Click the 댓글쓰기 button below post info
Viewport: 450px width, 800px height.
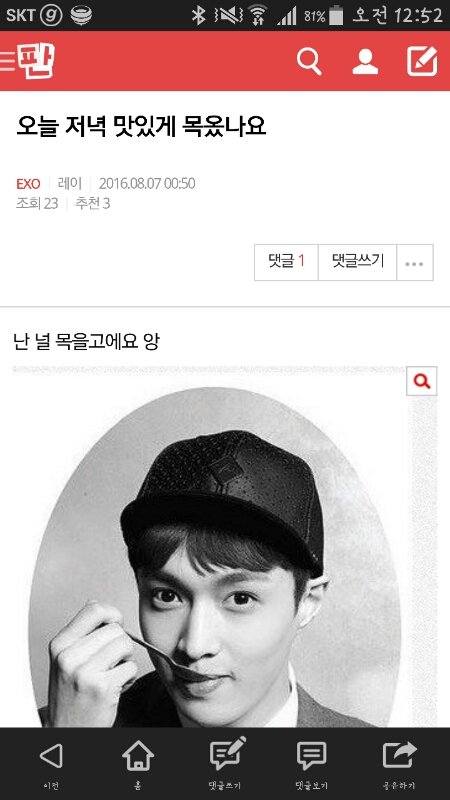click(x=358, y=262)
